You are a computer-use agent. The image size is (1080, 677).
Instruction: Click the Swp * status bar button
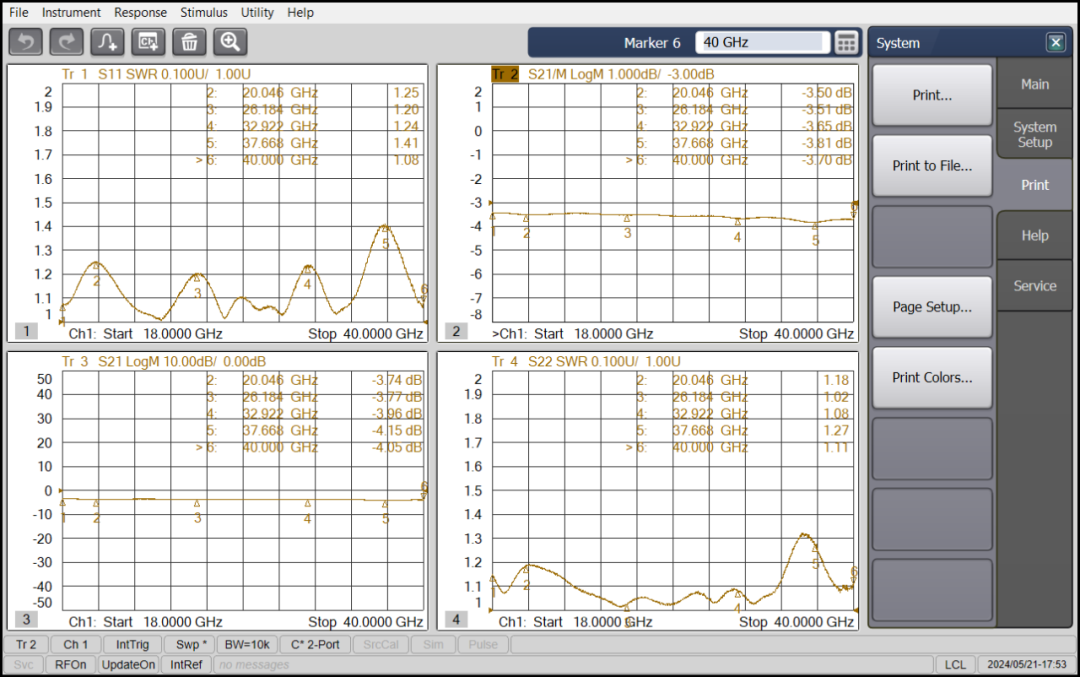coord(191,645)
